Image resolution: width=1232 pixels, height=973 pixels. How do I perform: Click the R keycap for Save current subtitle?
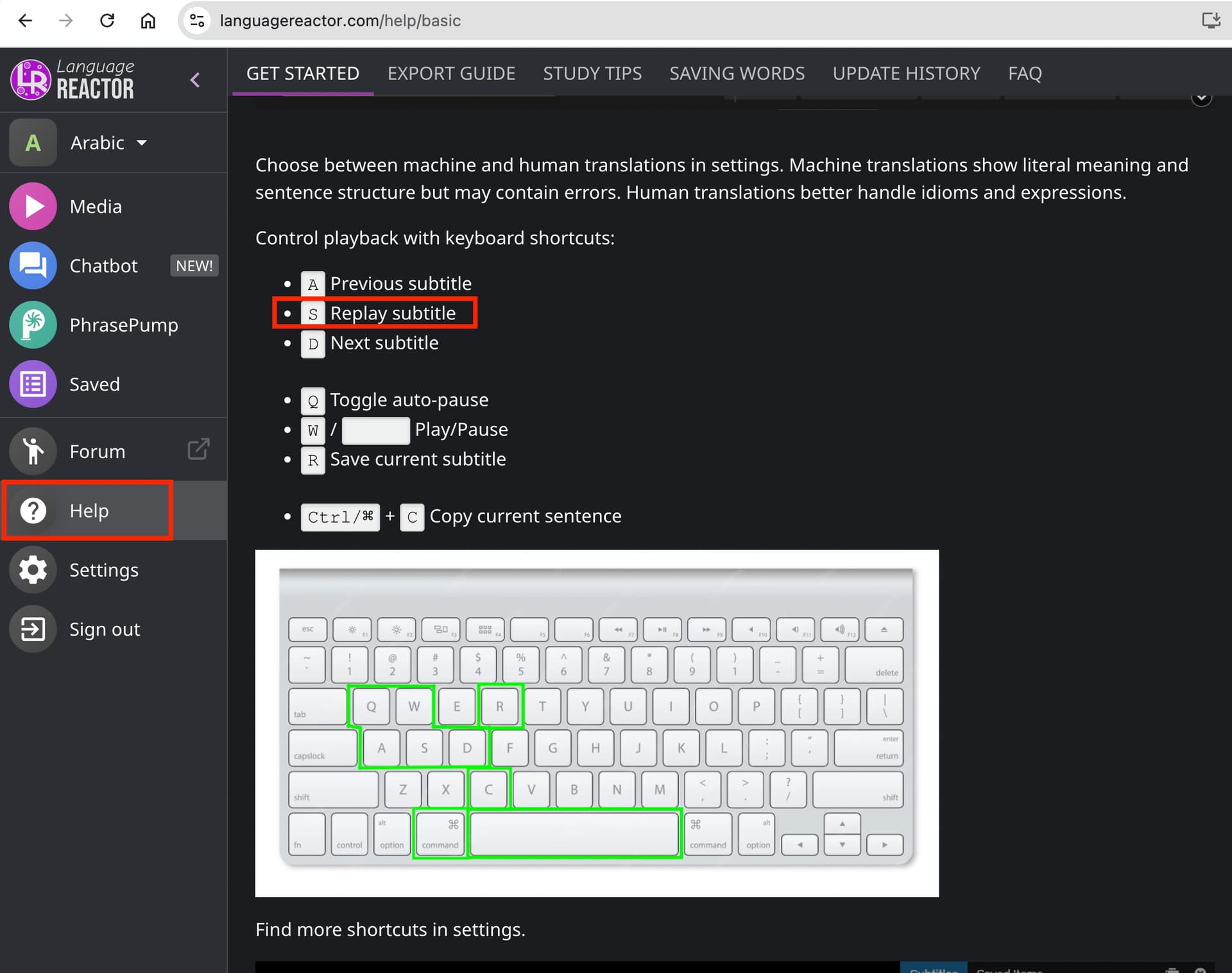[x=312, y=460]
